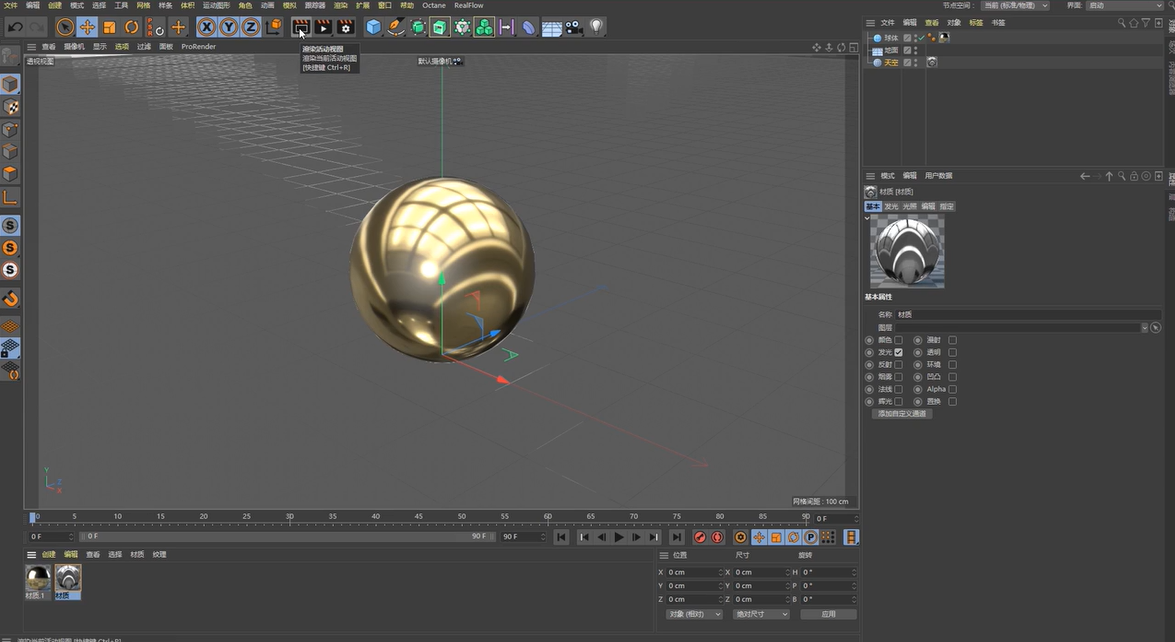Click the Light bulb icon
The width and height of the screenshot is (1175, 642).
coord(596,28)
